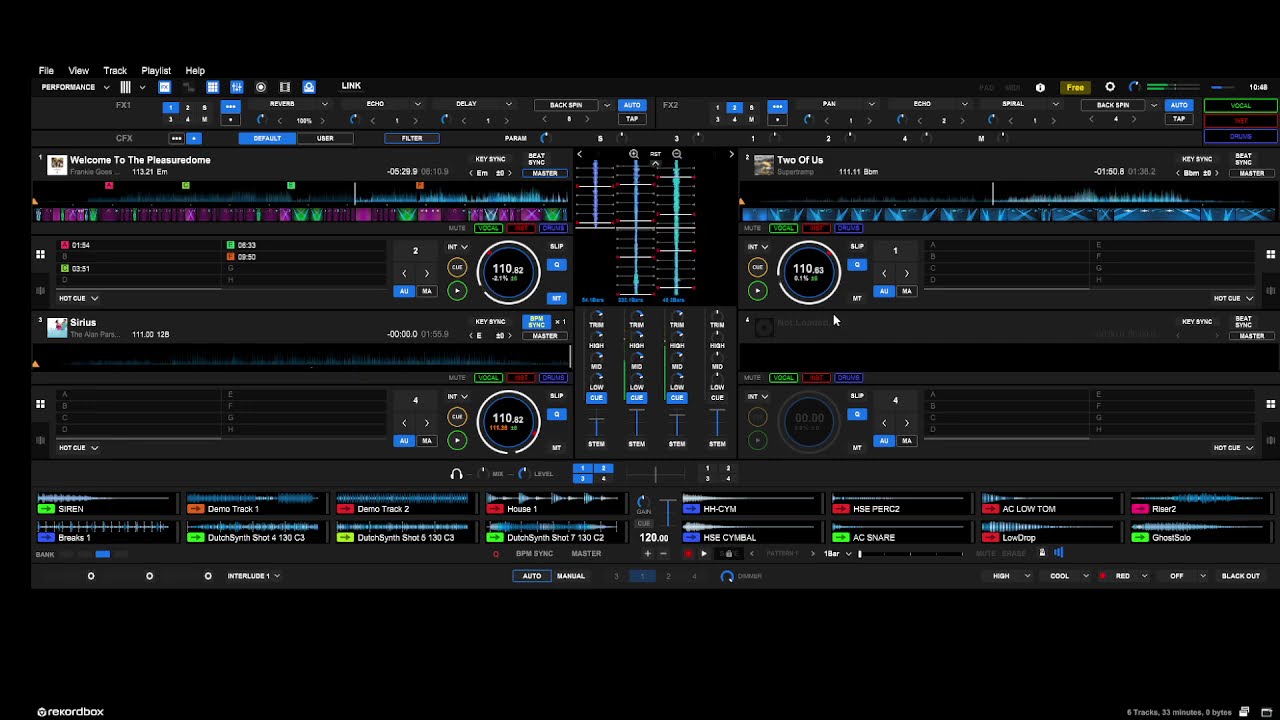Show the sampler deck grid panel
Image resolution: width=1280 pixels, height=720 pixels.
click(213, 87)
